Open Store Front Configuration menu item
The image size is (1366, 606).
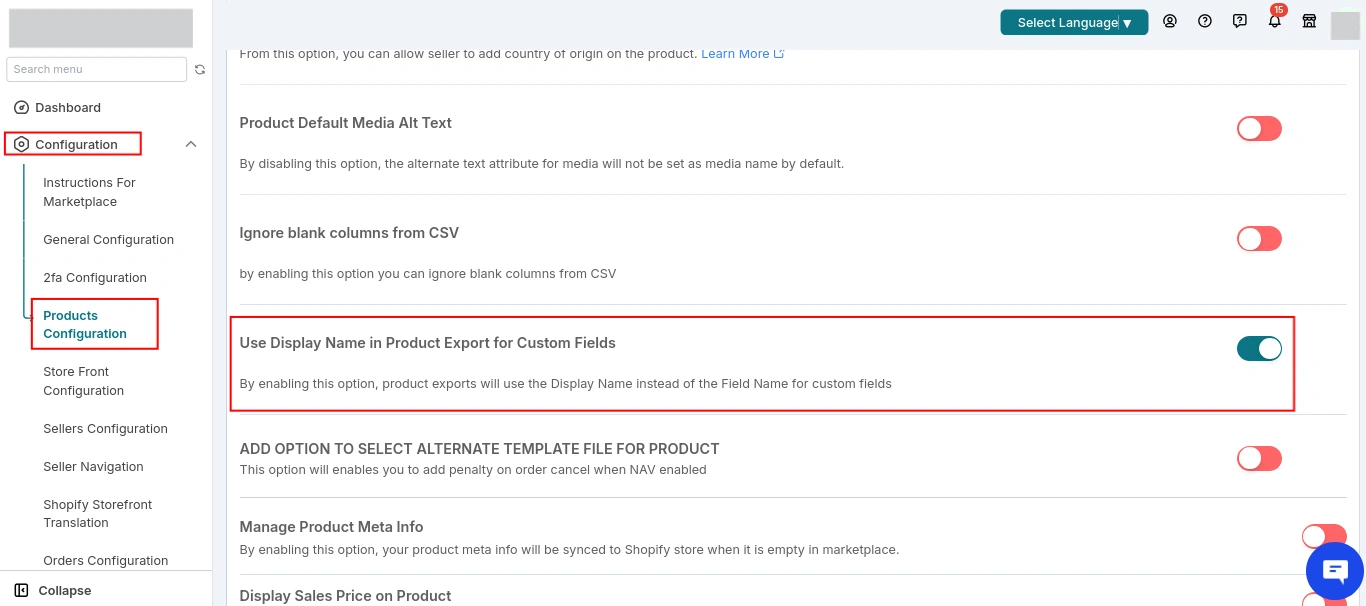(84, 381)
